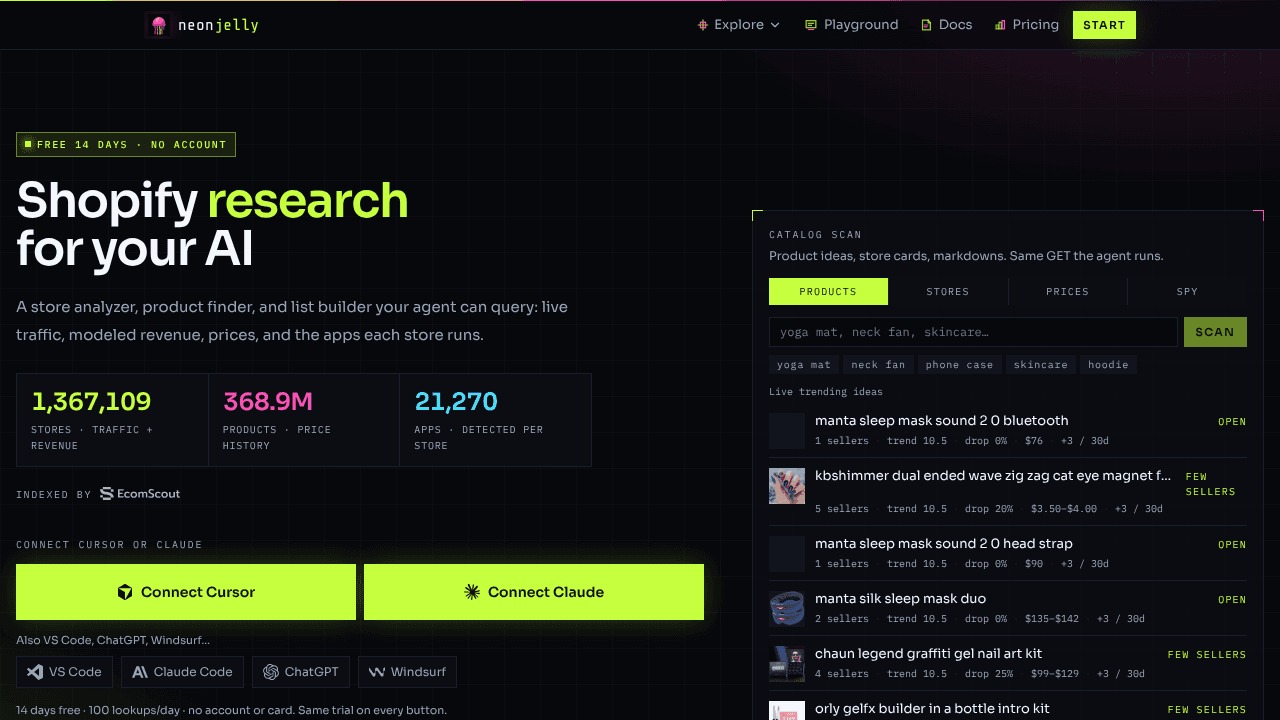
Task: Select the PRODUCTS tab
Action: point(828,292)
